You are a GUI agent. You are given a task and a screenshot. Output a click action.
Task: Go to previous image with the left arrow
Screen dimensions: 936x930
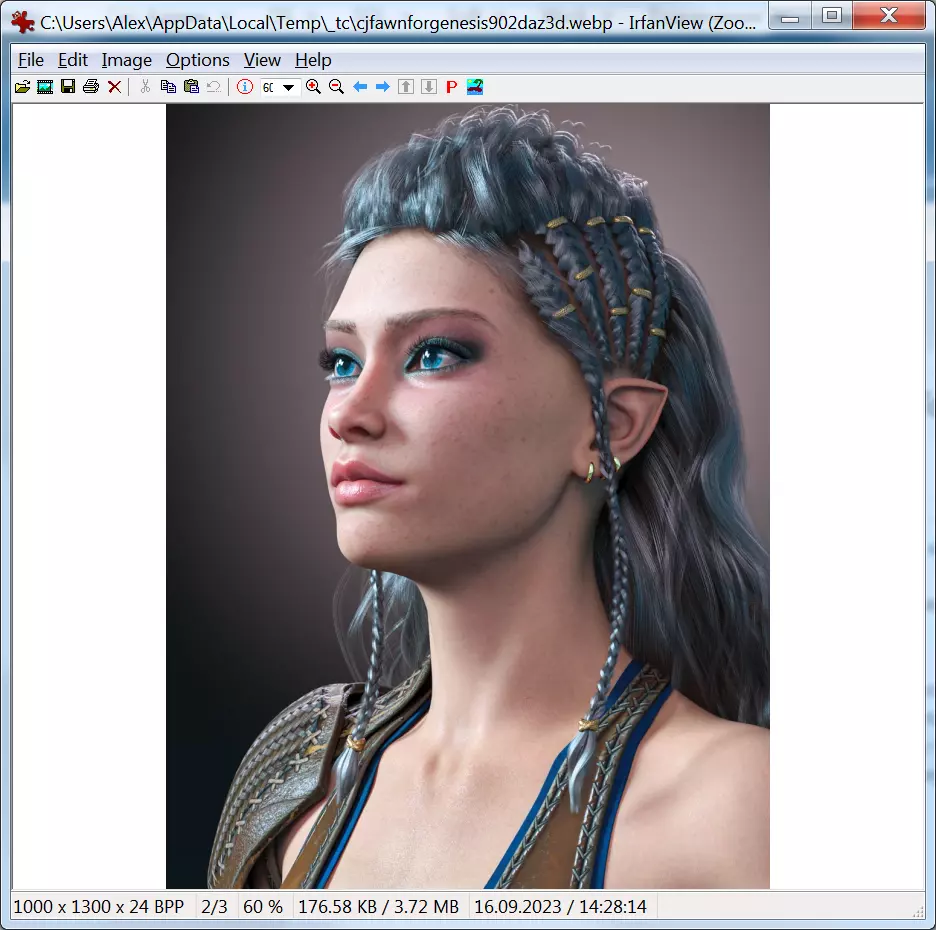click(x=360, y=87)
